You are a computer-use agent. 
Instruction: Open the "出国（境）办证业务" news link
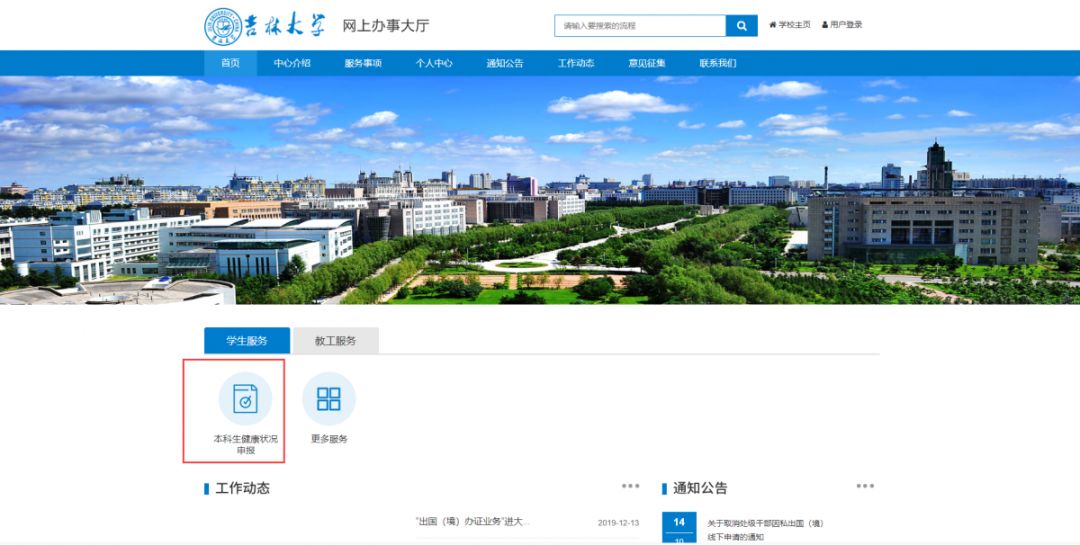click(x=472, y=522)
